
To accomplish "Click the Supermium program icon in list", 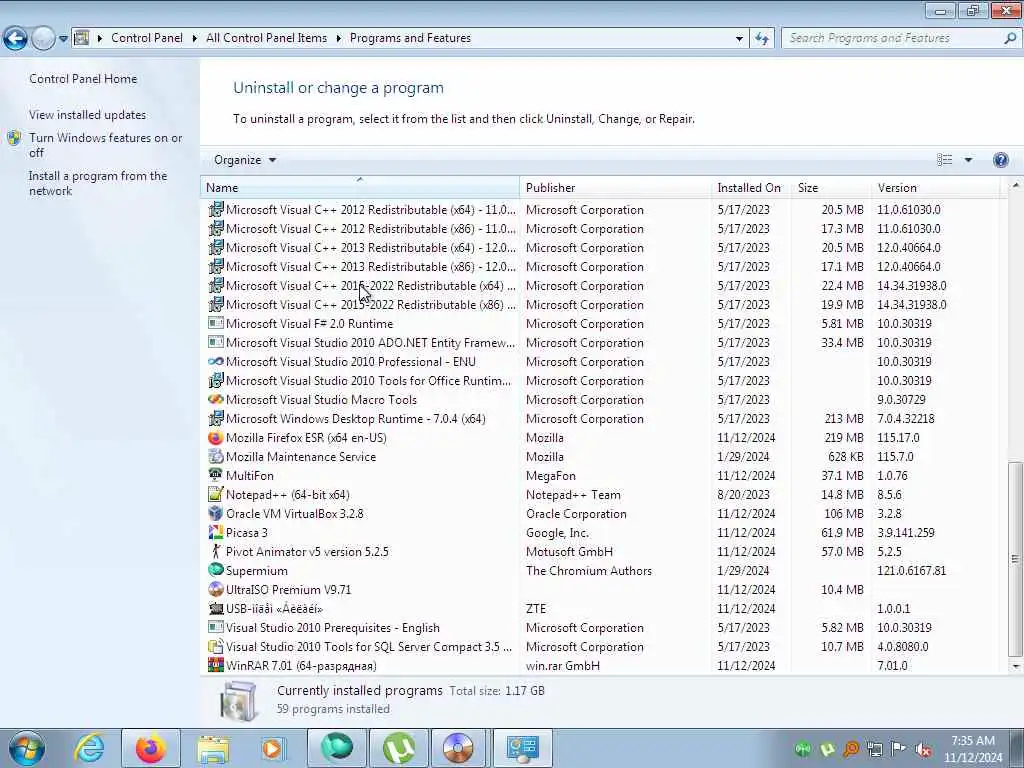I will tap(216, 570).
